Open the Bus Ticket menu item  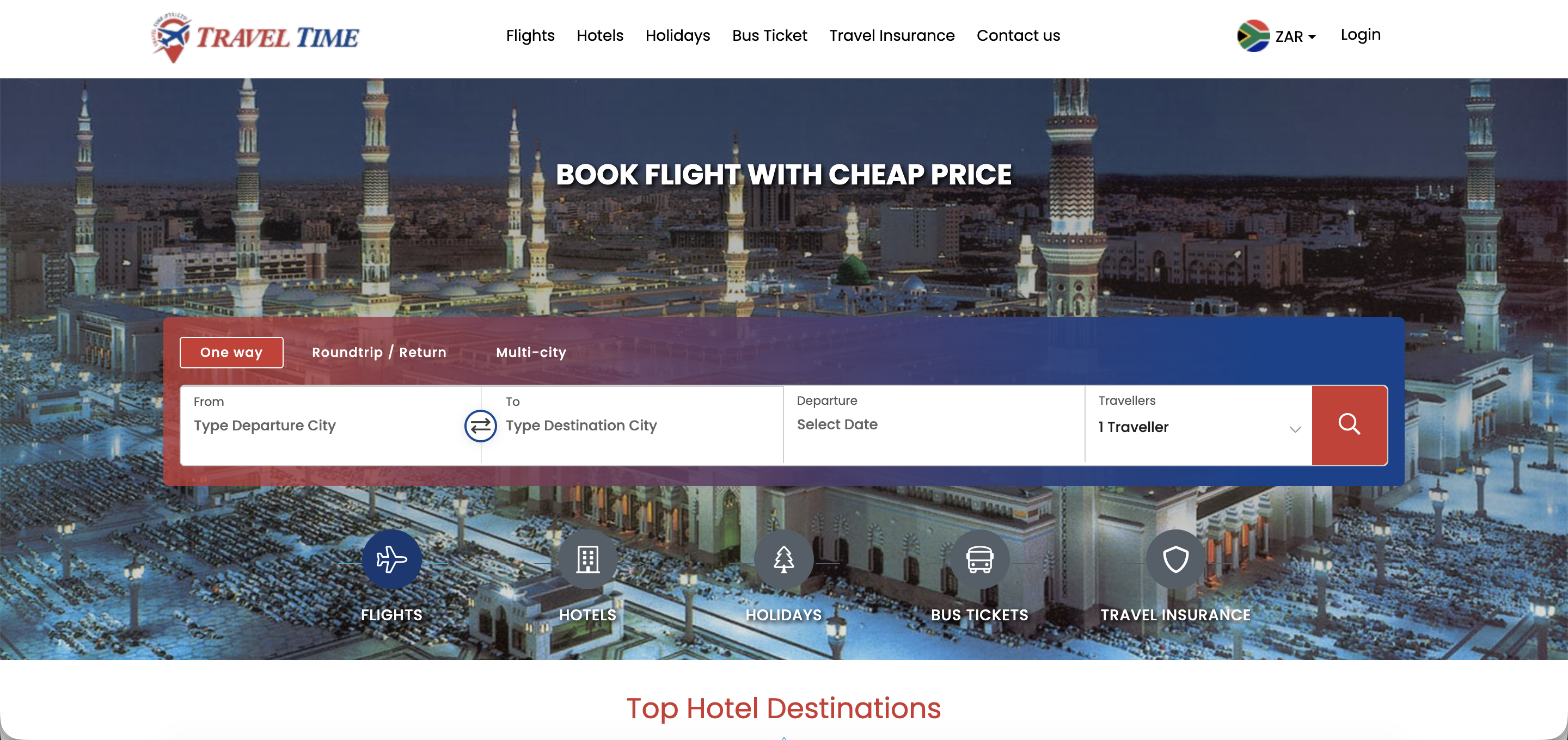point(769,35)
